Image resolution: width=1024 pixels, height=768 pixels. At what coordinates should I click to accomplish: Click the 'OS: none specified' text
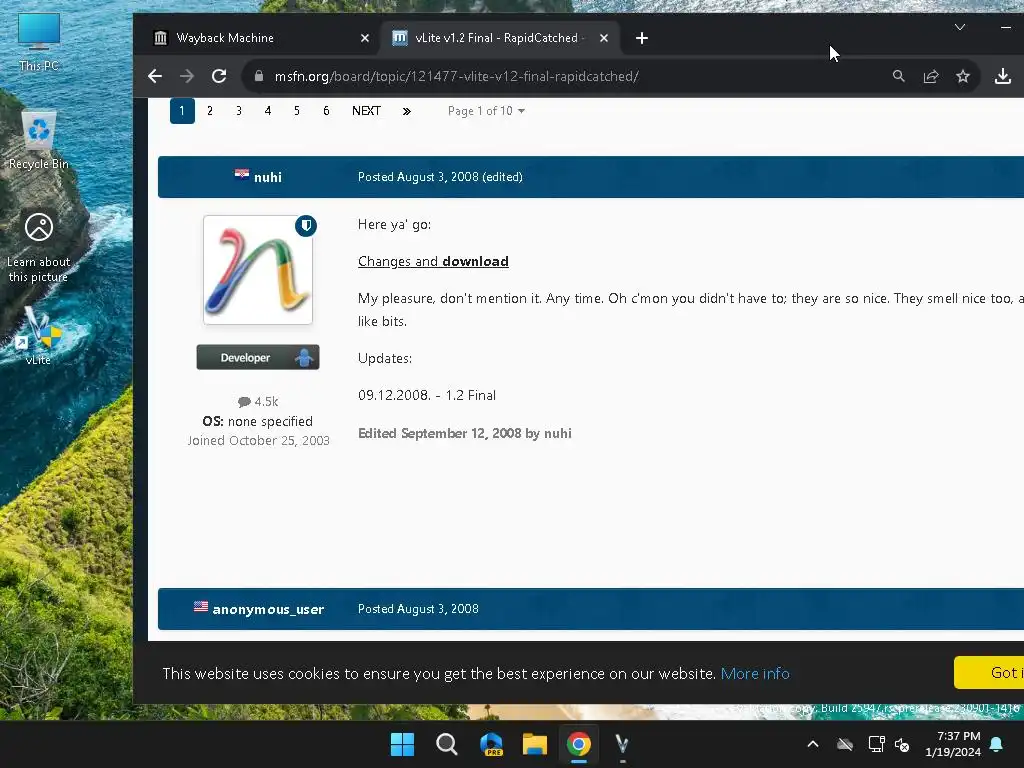pyautogui.click(x=257, y=421)
